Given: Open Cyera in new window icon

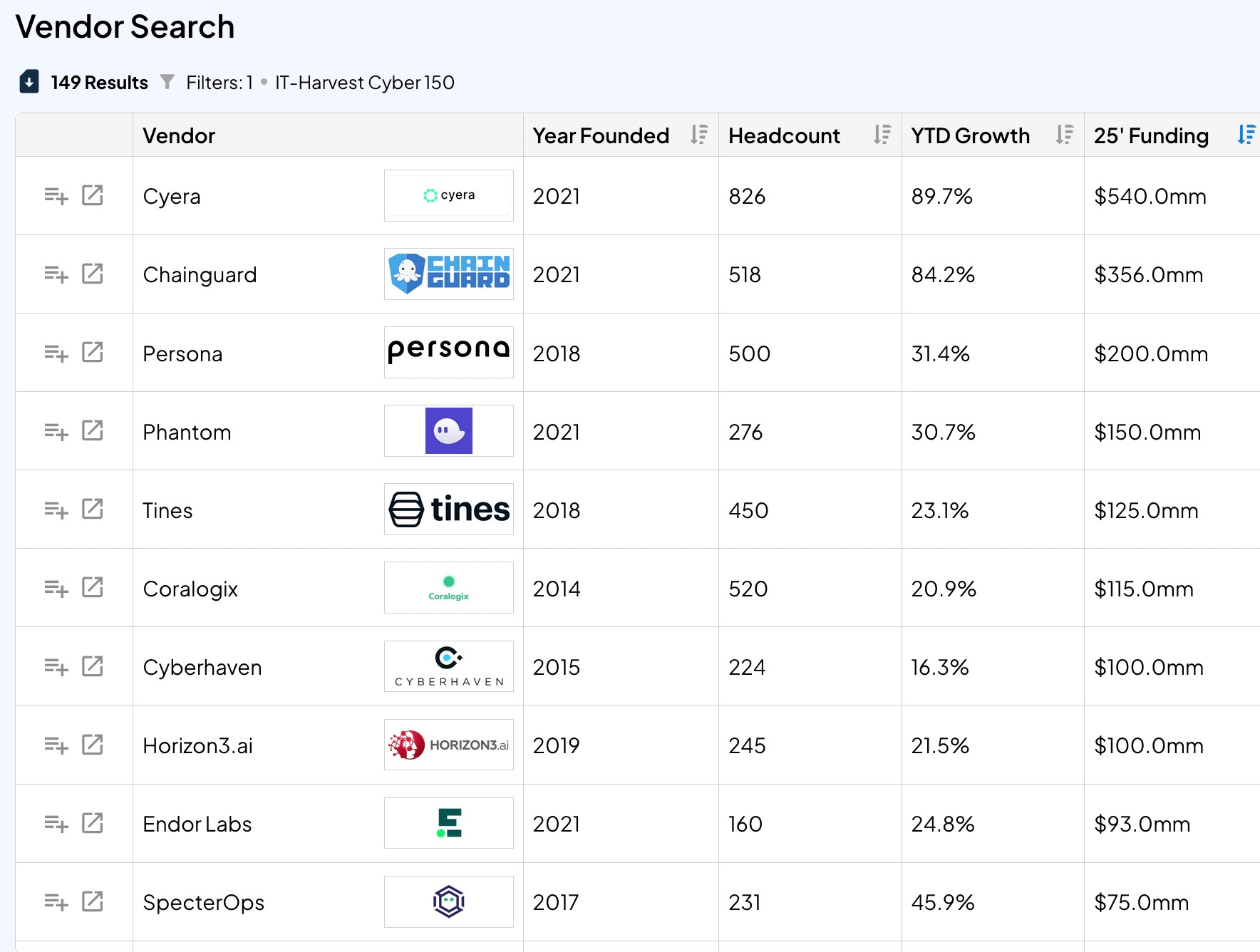Looking at the screenshot, I should pyautogui.click(x=93, y=195).
